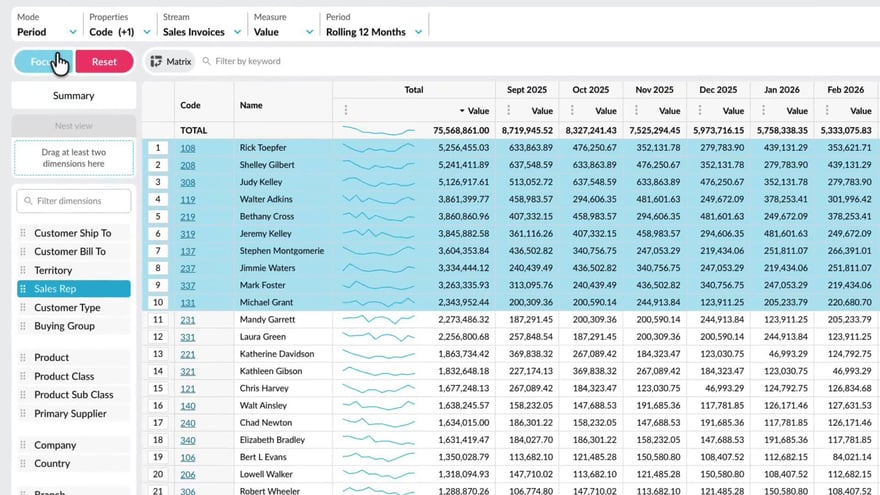
Task: Click the Drag at least two dimensions drop area
Action: tap(74, 158)
